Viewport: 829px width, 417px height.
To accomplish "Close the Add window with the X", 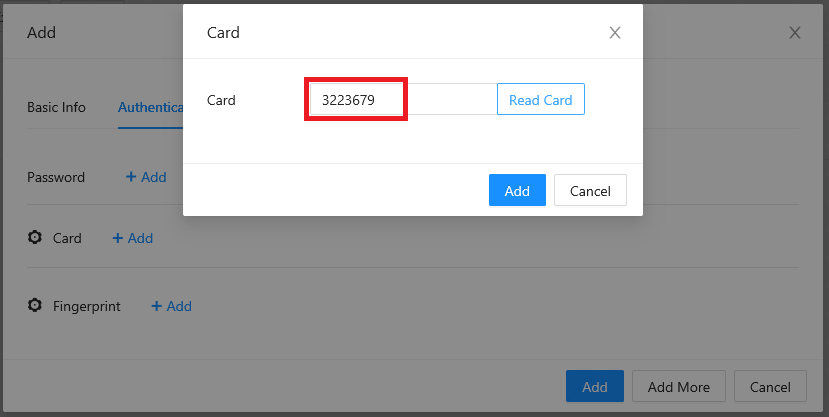I will click(x=795, y=33).
